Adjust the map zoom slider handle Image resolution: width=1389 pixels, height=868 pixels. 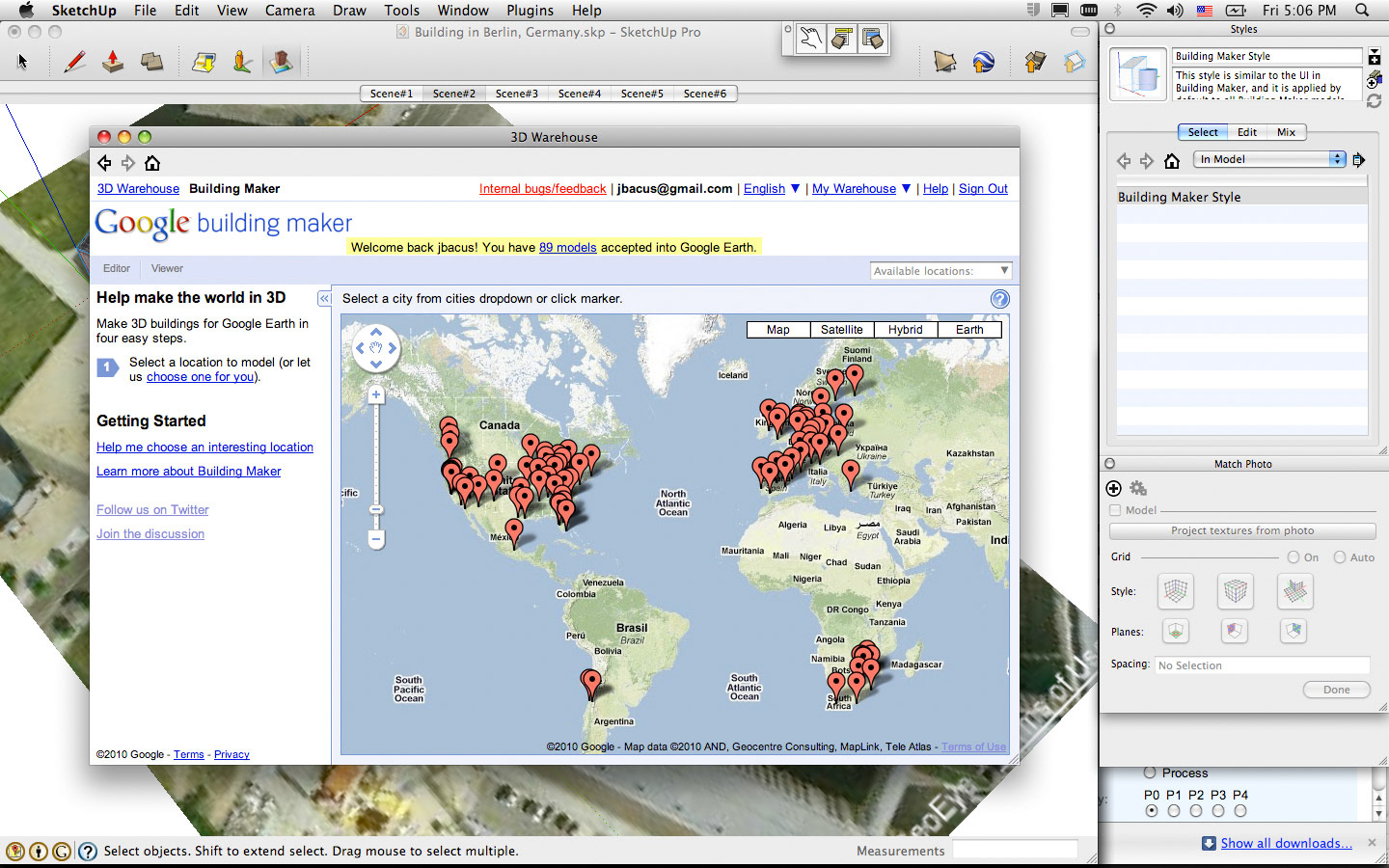376,509
